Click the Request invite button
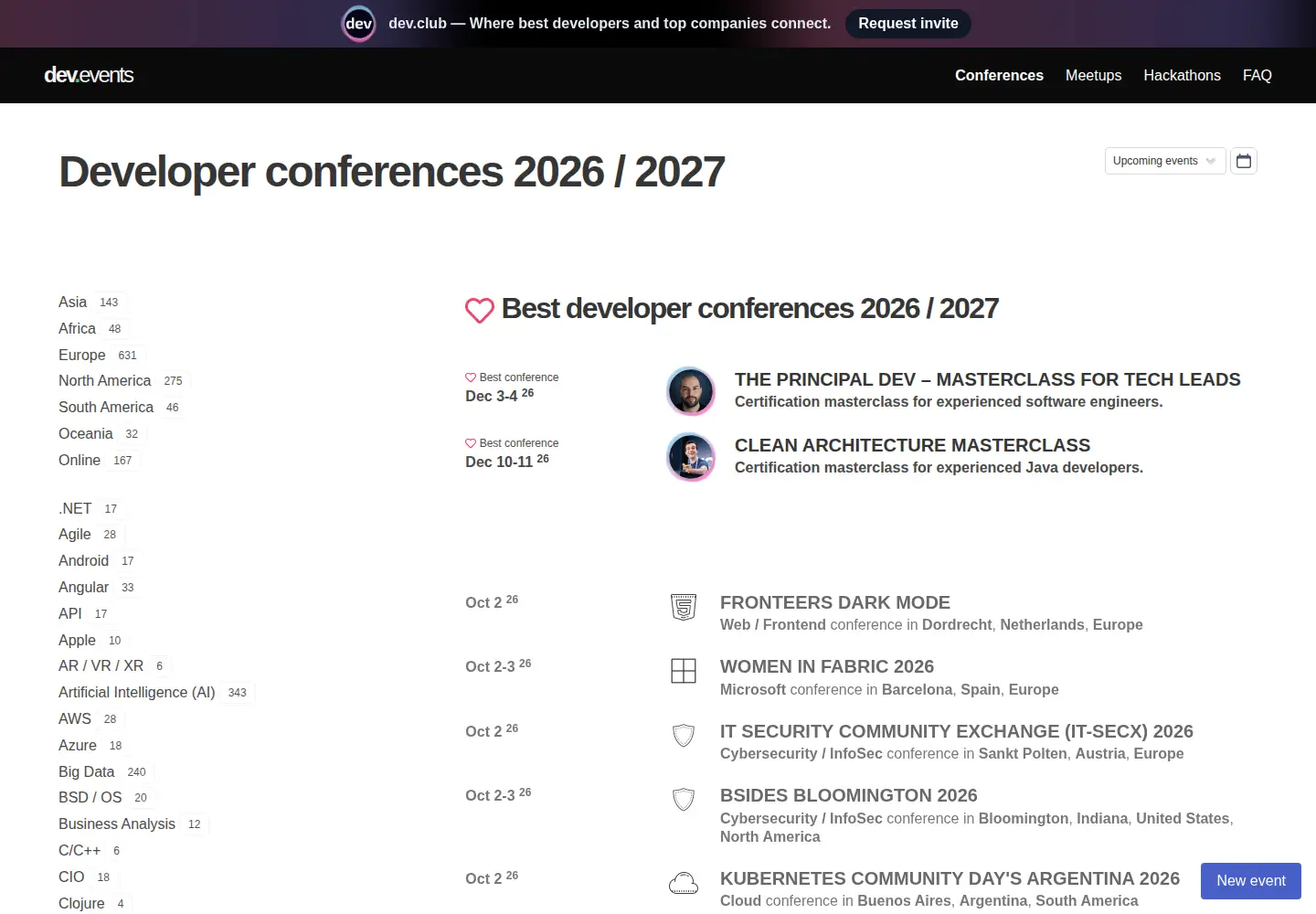Image resolution: width=1316 pixels, height=914 pixels. (908, 24)
